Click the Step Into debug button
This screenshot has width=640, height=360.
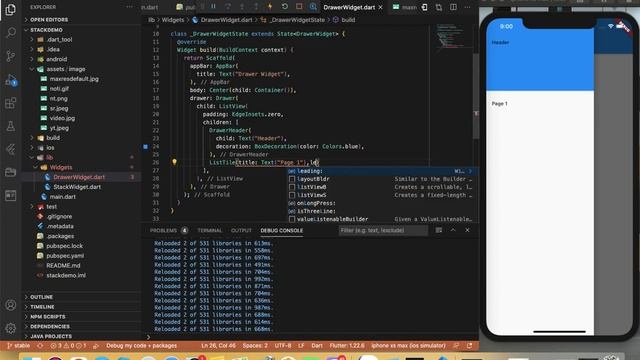tap(242, 7)
